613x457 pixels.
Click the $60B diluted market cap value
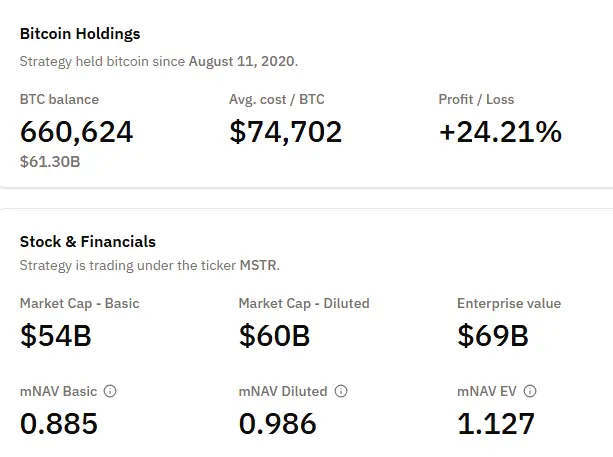(275, 336)
